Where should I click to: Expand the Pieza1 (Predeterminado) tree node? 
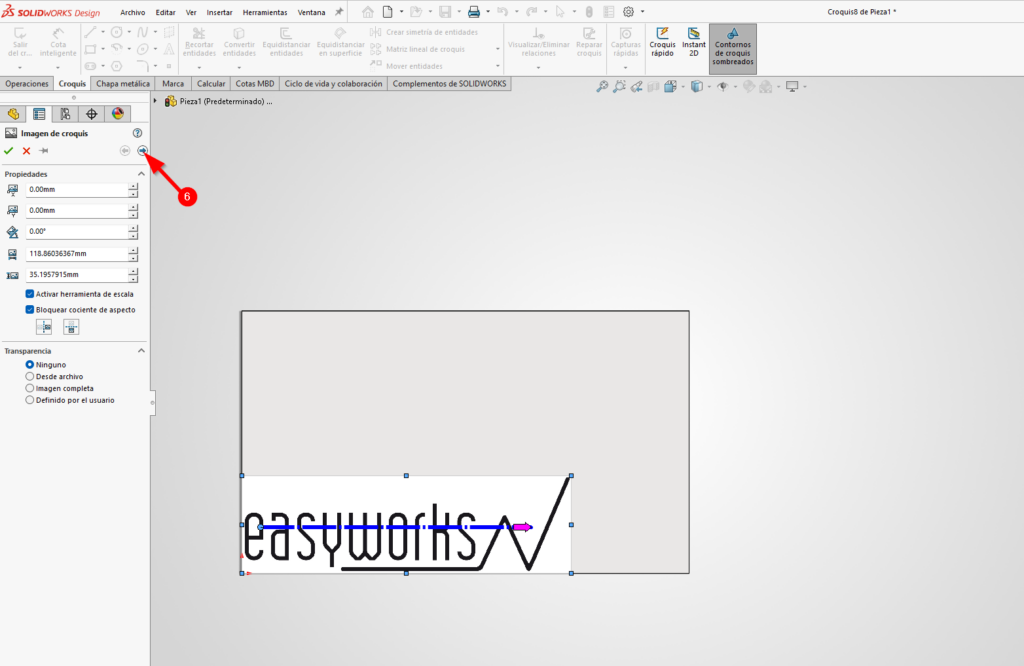point(155,101)
